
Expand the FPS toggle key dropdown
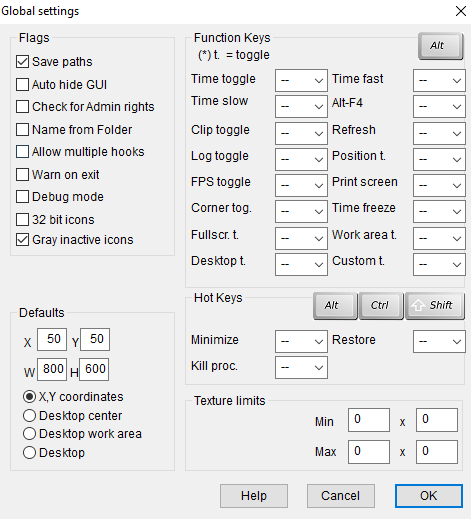coord(301,185)
